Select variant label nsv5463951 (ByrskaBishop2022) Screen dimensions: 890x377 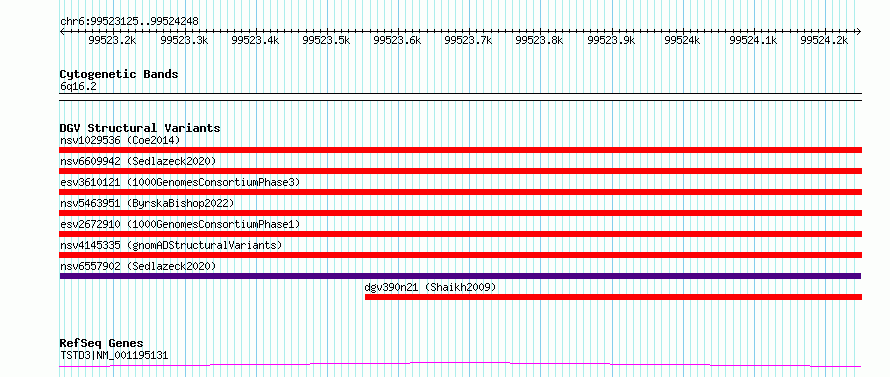(146, 203)
